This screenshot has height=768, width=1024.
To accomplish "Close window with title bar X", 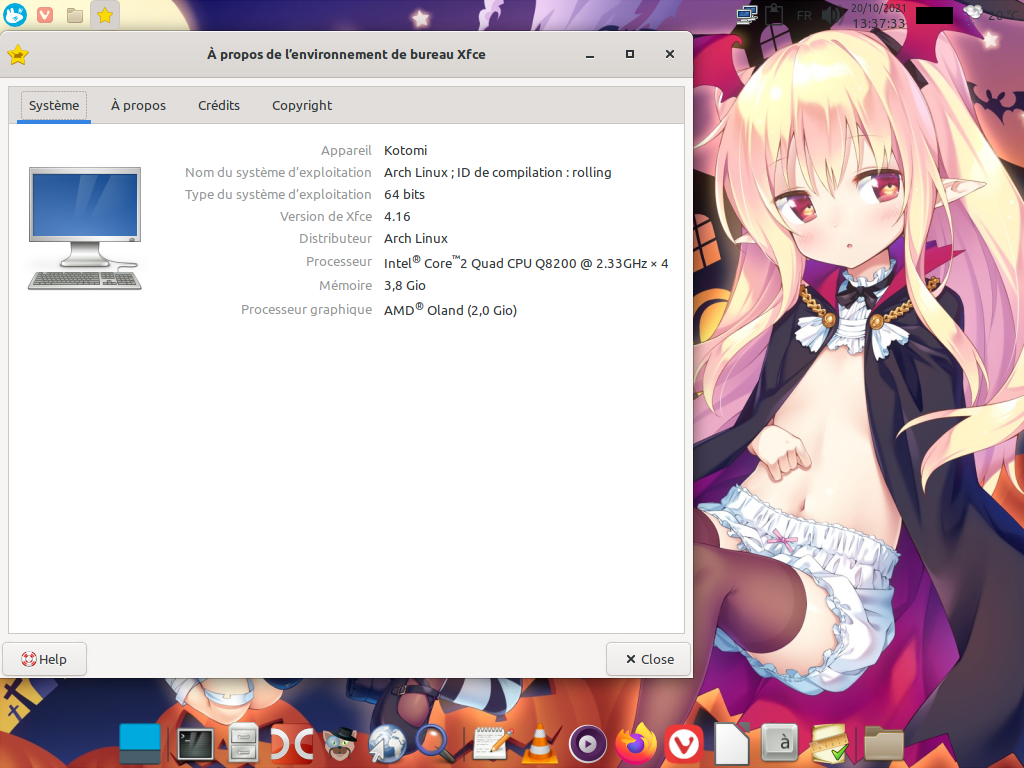I will click(669, 54).
